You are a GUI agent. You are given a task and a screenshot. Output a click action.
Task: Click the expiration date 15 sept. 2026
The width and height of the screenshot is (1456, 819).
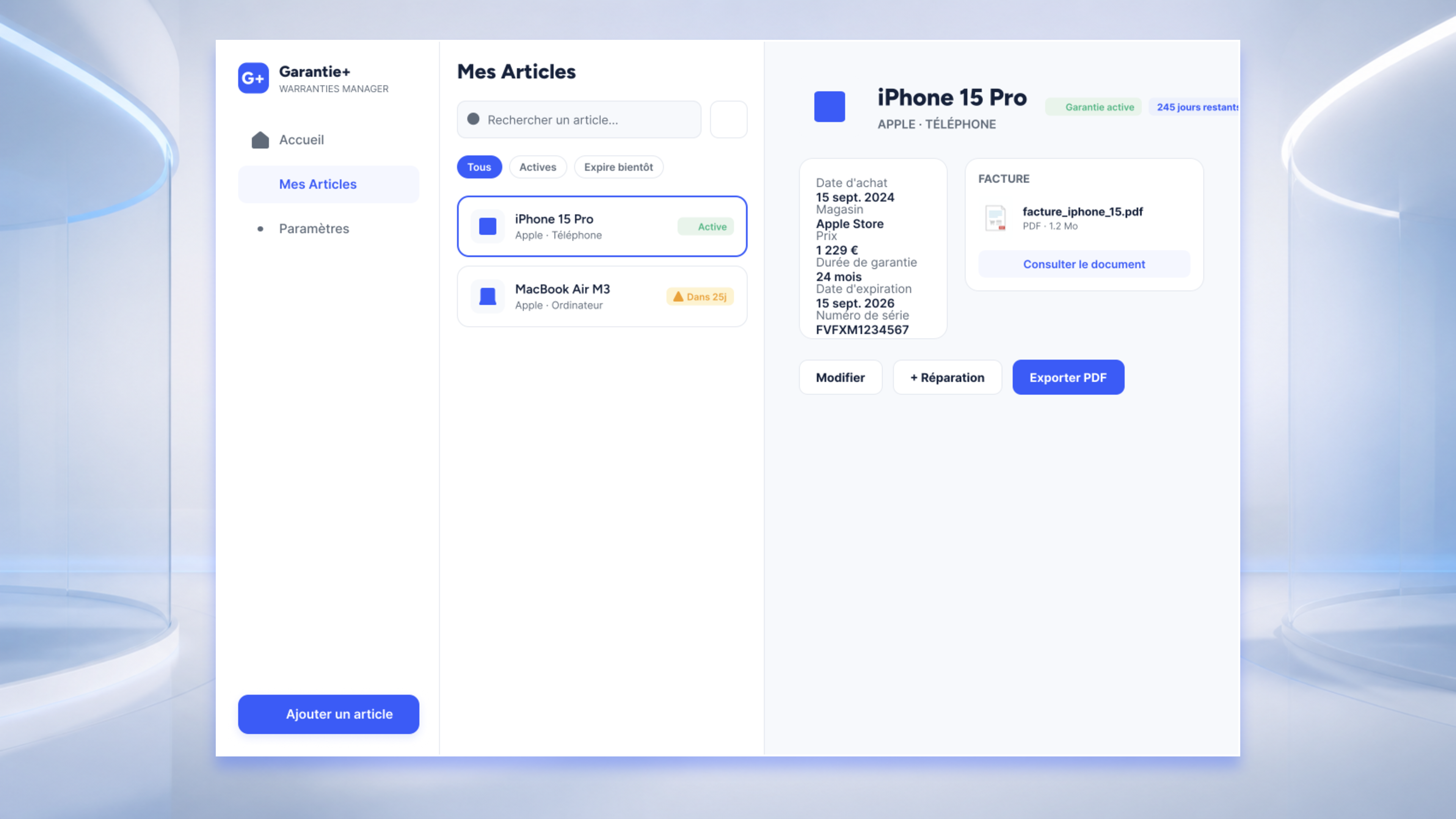point(855,303)
